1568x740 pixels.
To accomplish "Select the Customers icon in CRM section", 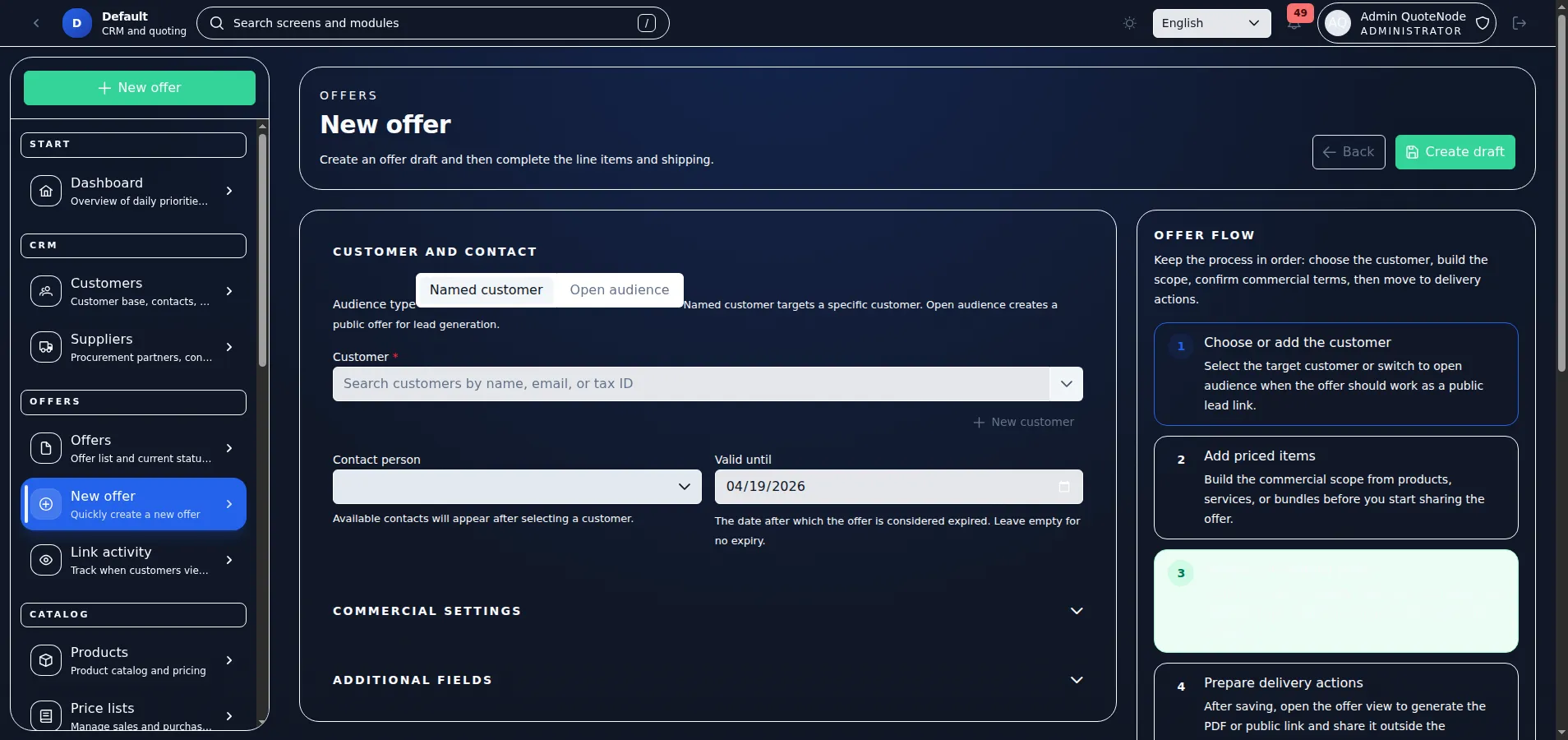I will point(47,291).
